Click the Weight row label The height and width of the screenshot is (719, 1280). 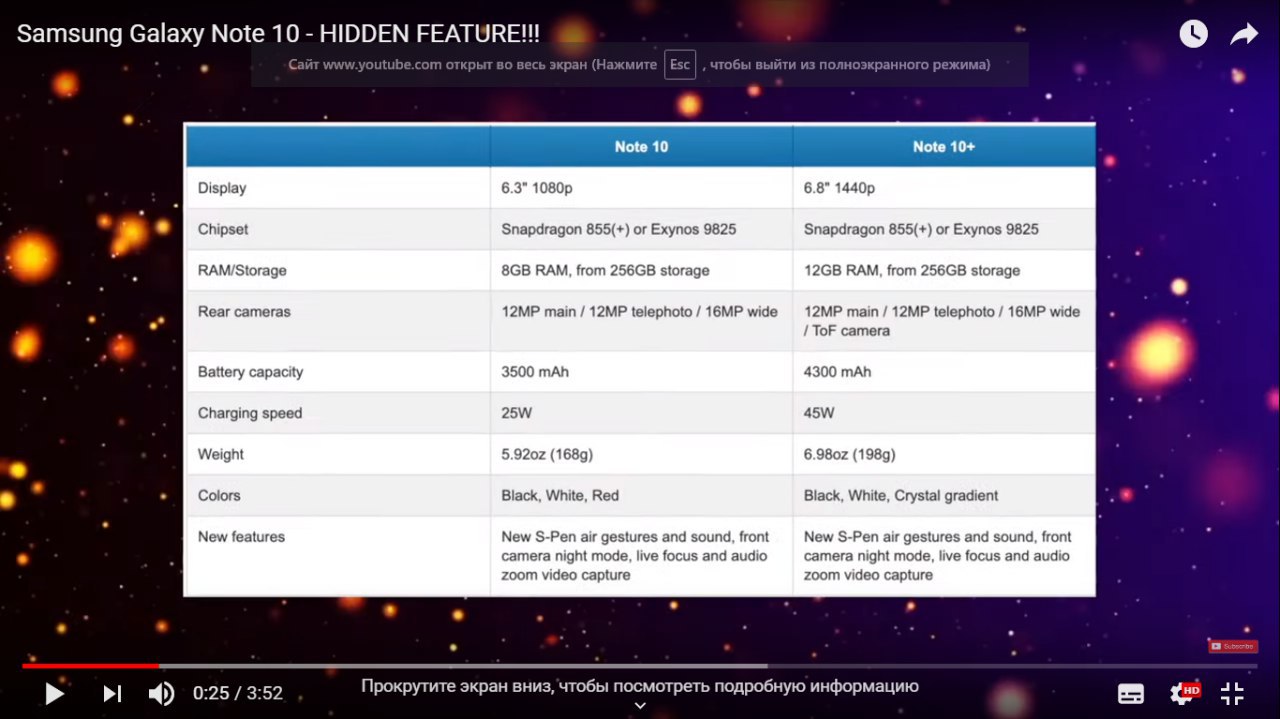221,454
